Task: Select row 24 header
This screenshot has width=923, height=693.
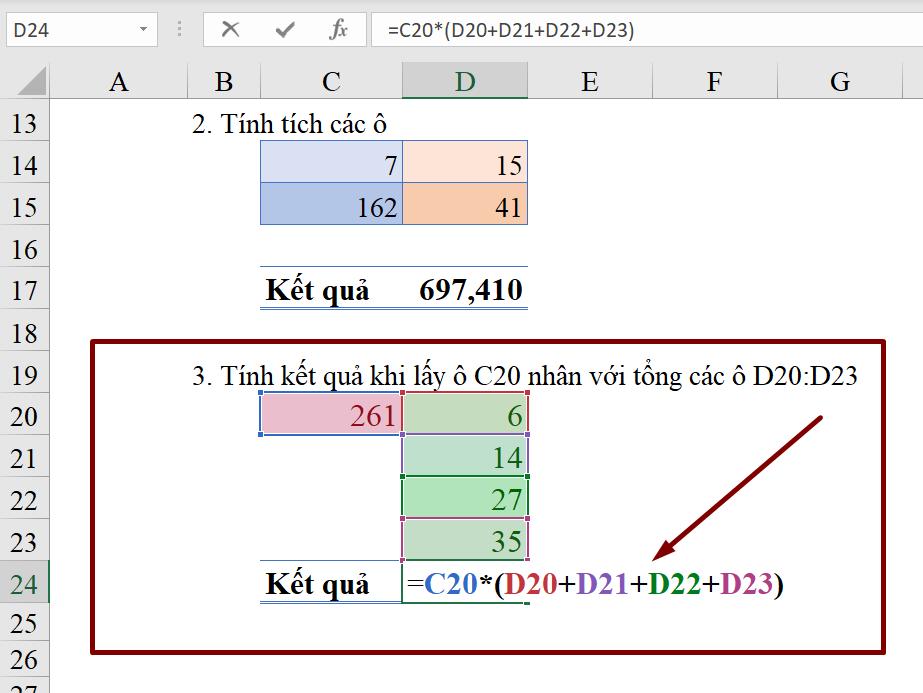Action: pyautogui.click(x=22, y=583)
